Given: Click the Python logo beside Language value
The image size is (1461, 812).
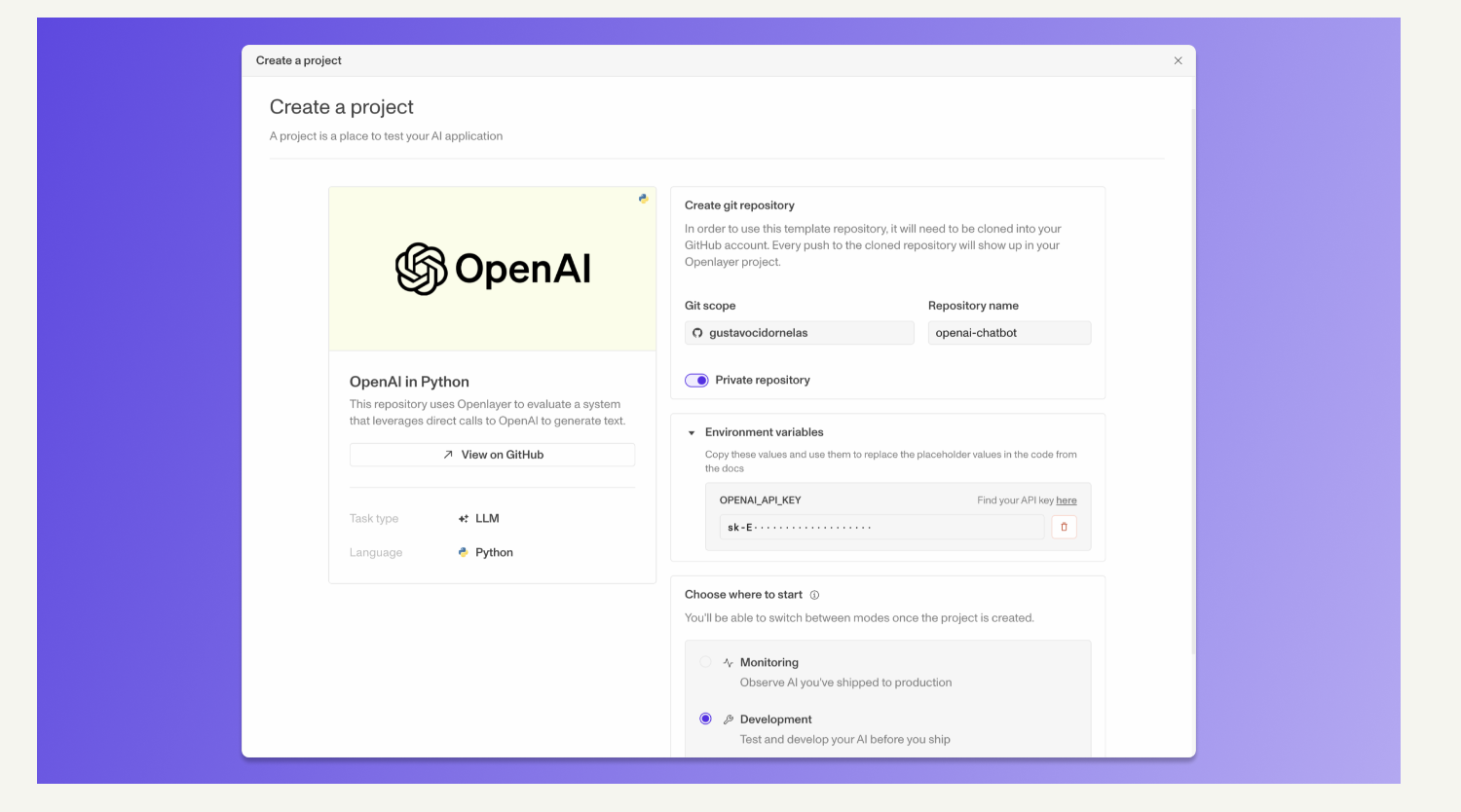Looking at the screenshot, I should pos(464,552).
